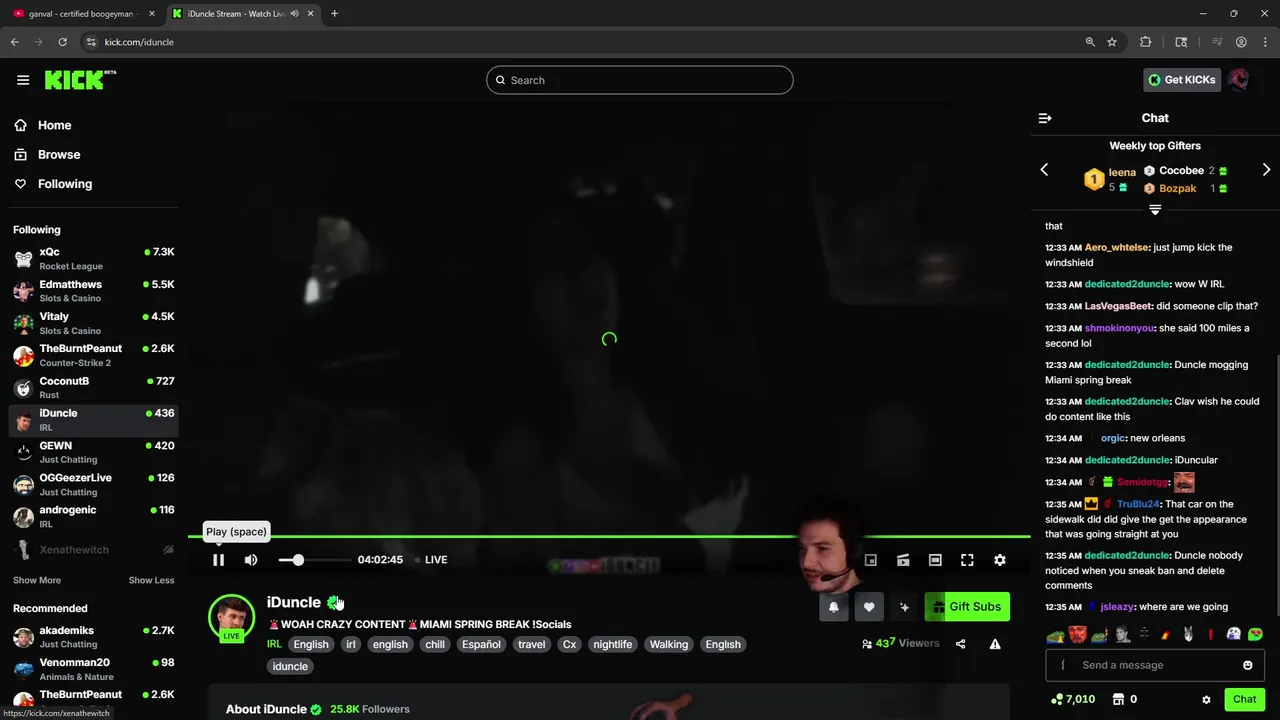Viewport: 1280px width, 720px height.
Task: Click the green IRL category link
Action: [x=274, y=644]
